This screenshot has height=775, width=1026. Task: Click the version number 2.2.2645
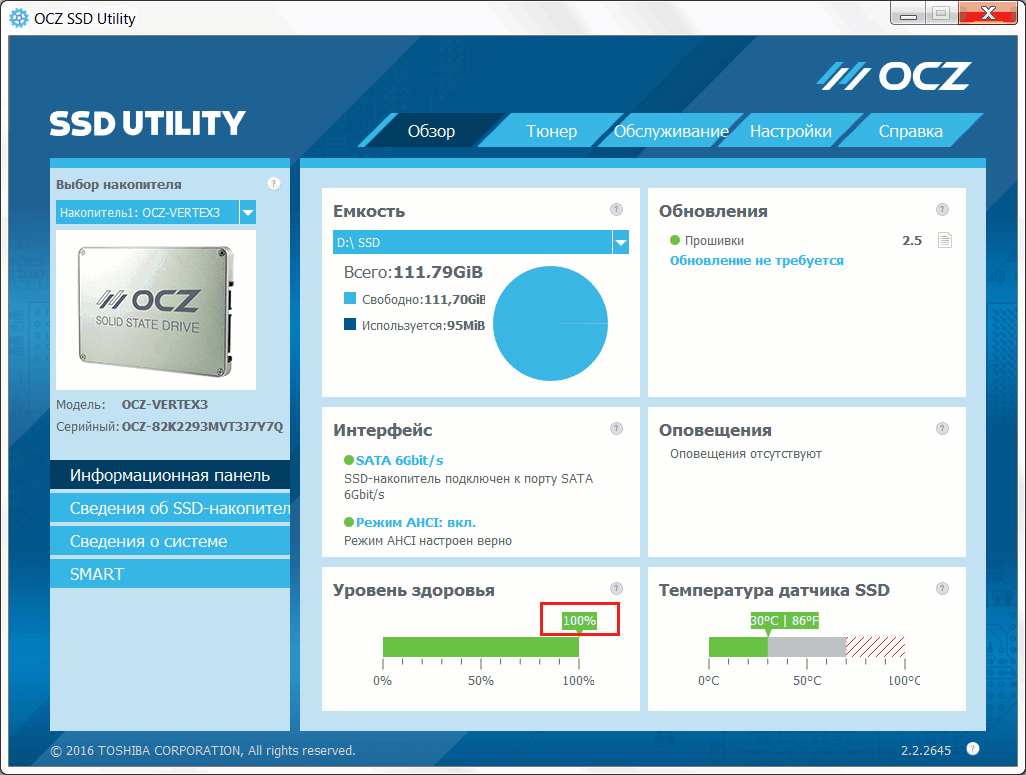[x=926, y=750]
